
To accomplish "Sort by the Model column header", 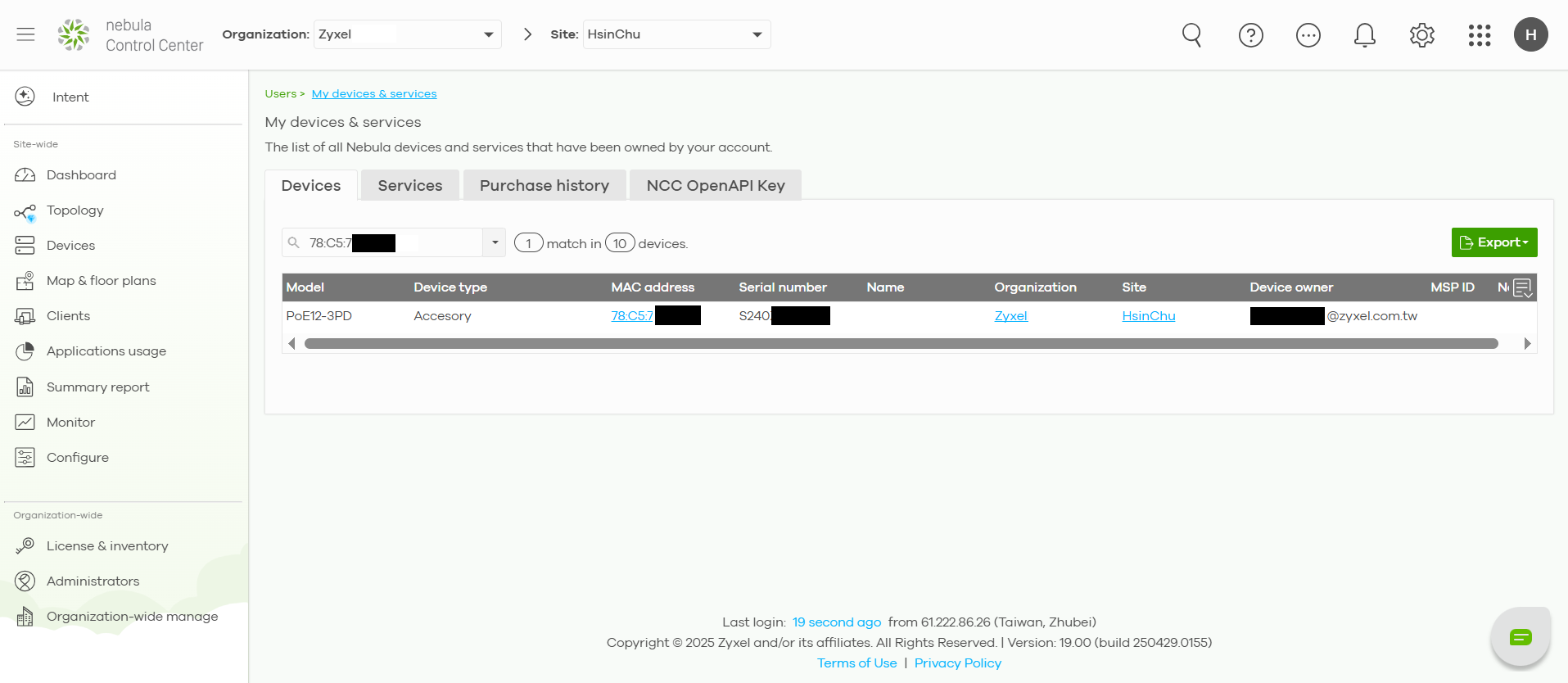I will coord(305,287).
